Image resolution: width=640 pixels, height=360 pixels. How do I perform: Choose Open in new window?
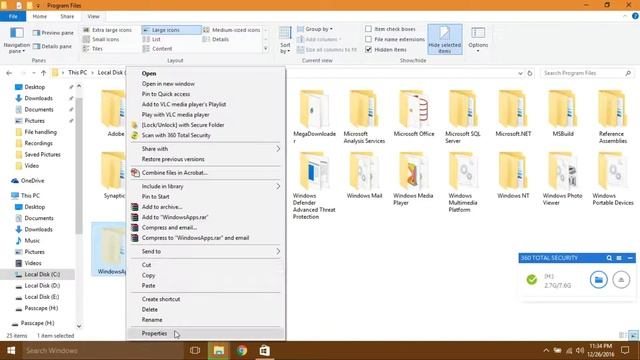coord(206,84)
